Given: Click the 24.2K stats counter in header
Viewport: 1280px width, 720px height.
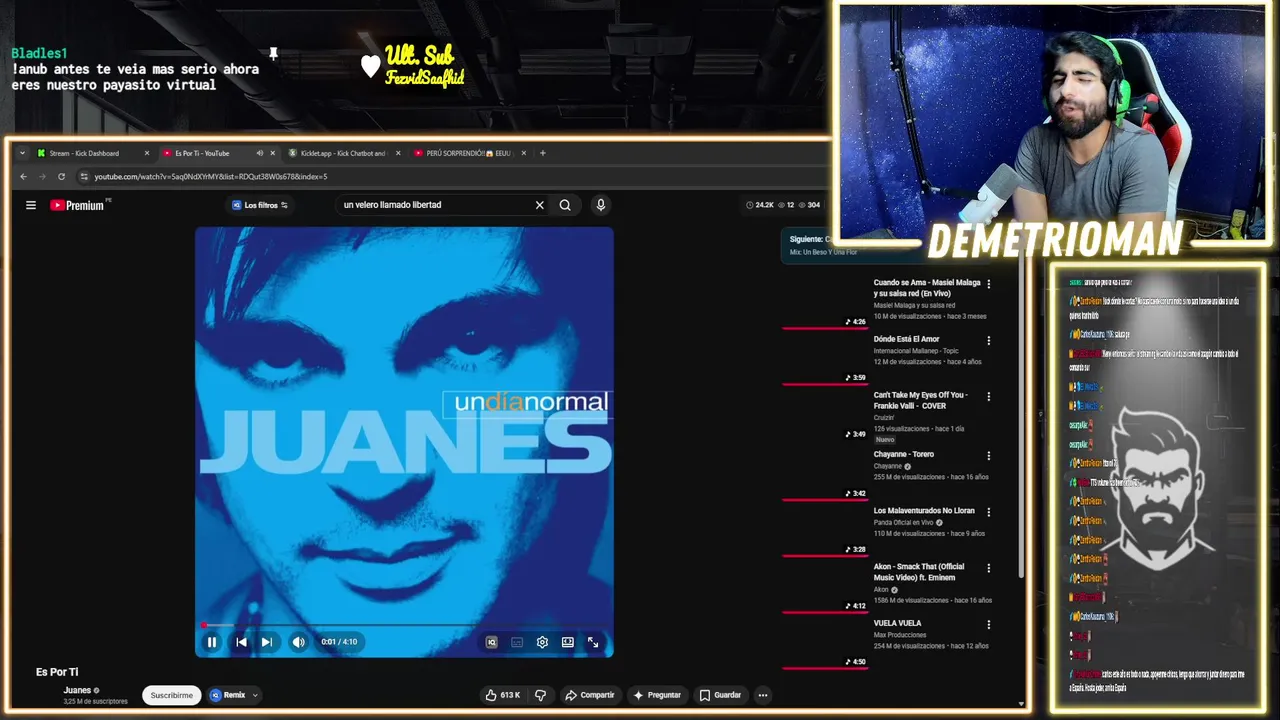Looking at the screenshot, I should 760,205.
